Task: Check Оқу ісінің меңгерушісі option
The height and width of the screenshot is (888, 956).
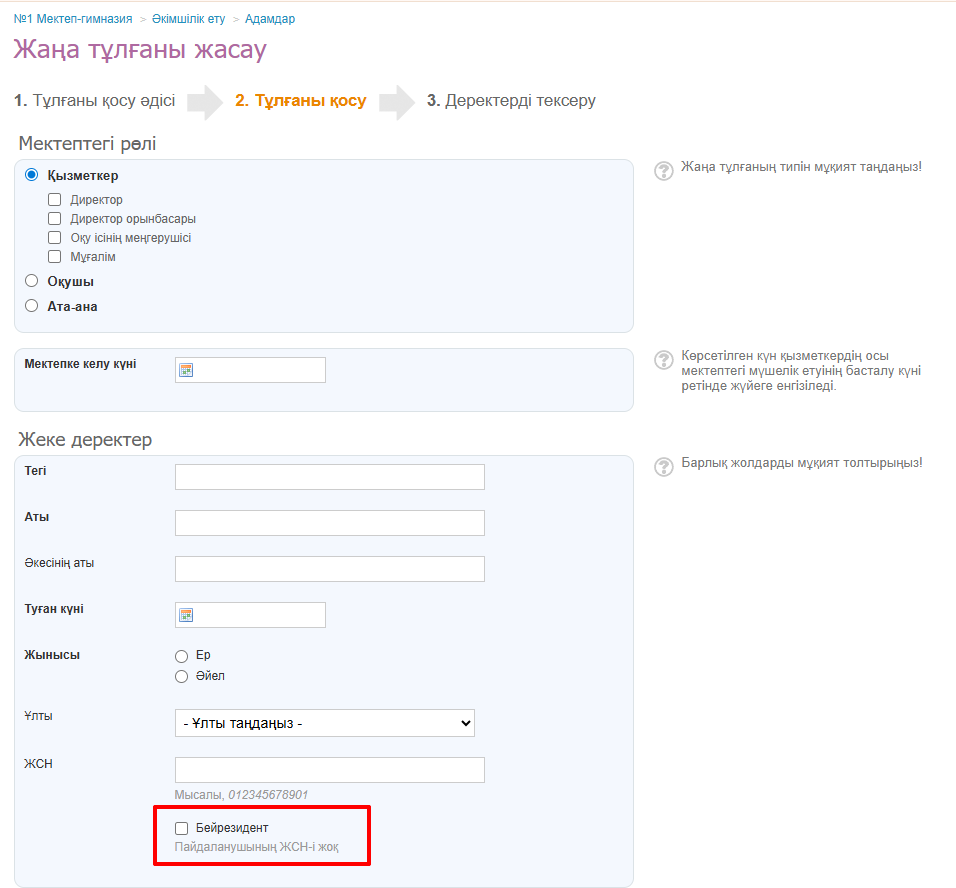Action: click(x=55, y=238)
